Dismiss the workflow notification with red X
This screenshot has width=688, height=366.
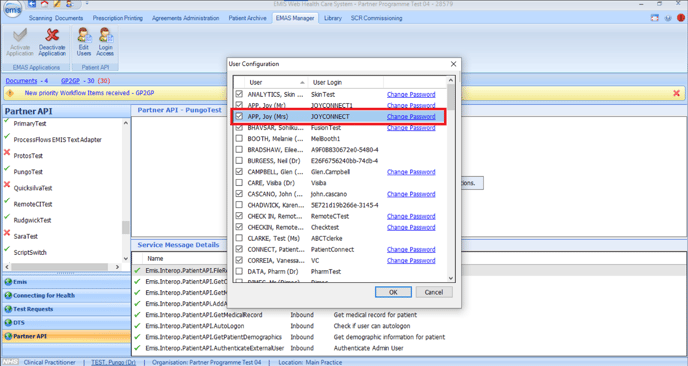pos(676,93)
